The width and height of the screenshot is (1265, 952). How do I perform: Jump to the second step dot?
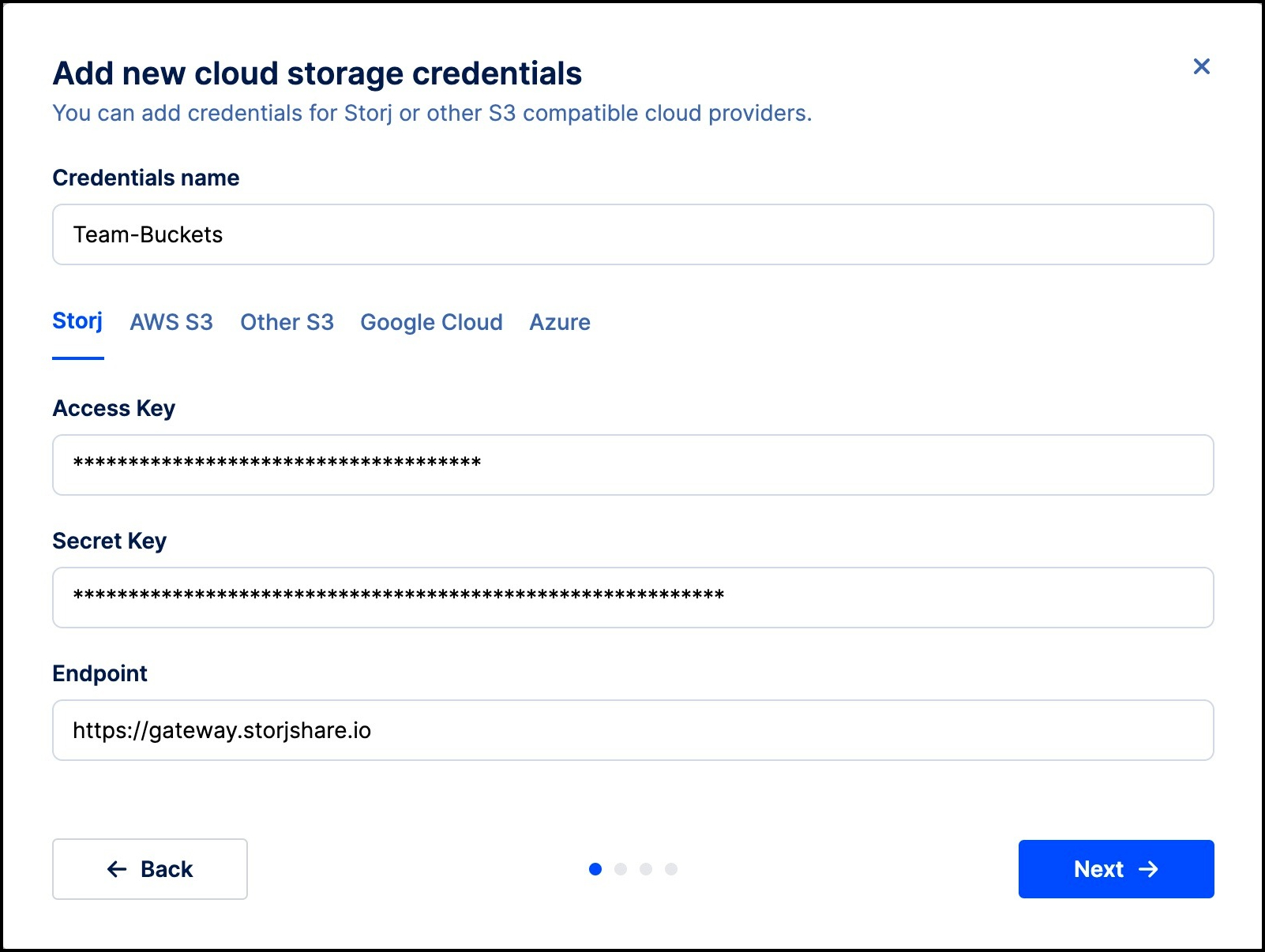(x=621, y=869)
